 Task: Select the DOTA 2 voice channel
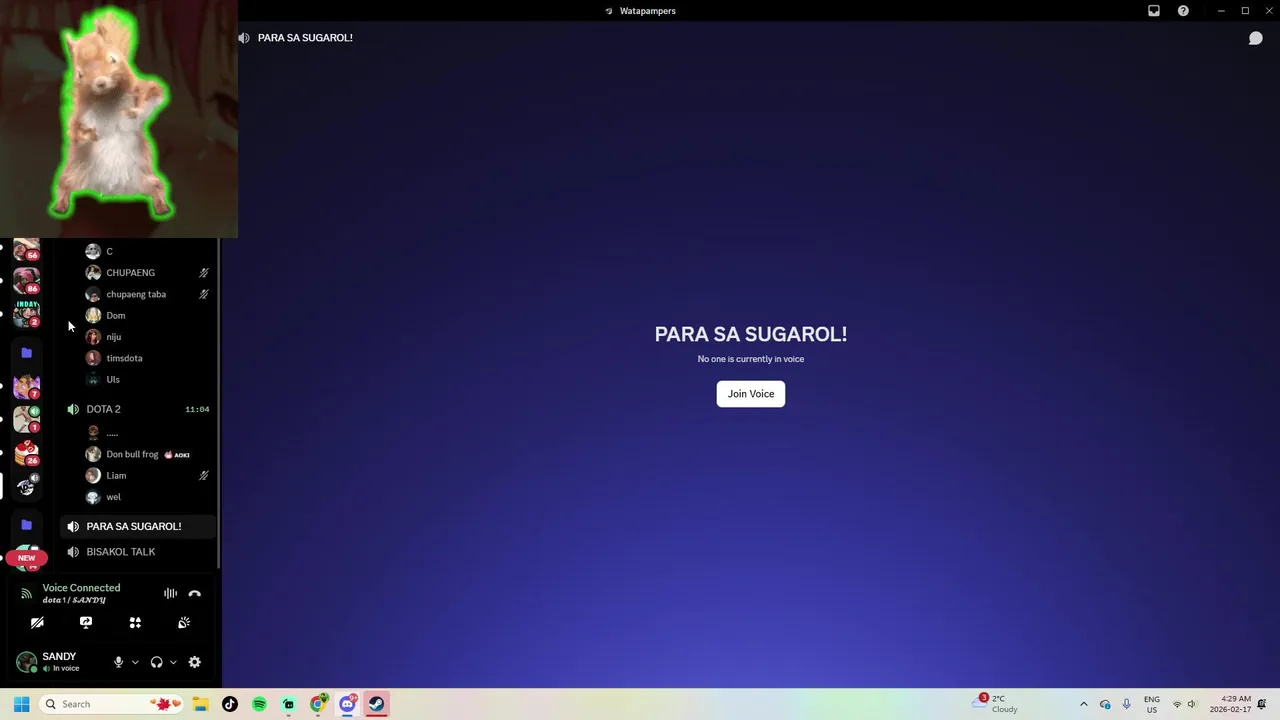[x=138, y=409]
